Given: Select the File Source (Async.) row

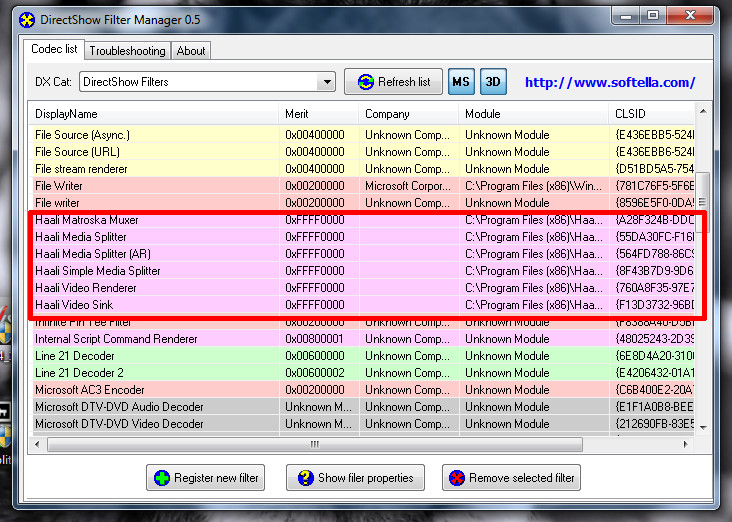Looking at the screenshot, I should [363, 135].
